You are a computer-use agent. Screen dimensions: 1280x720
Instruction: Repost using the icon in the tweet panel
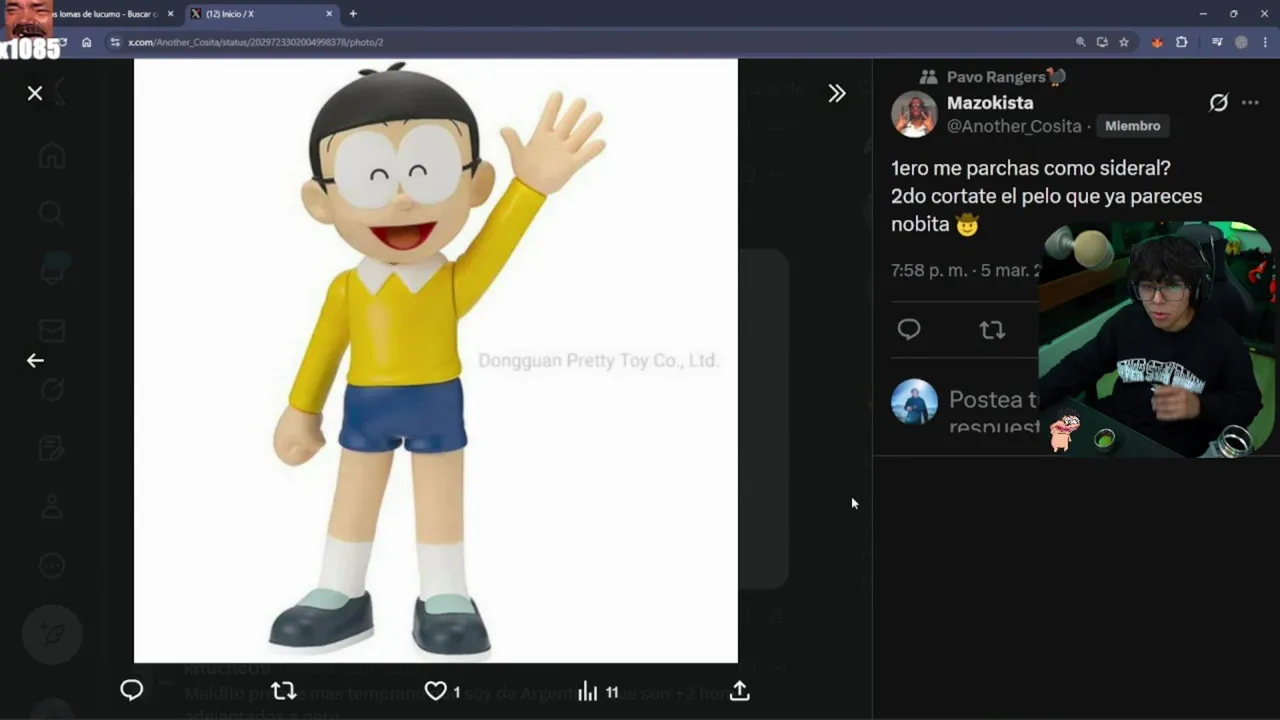[x=992, y=329]
